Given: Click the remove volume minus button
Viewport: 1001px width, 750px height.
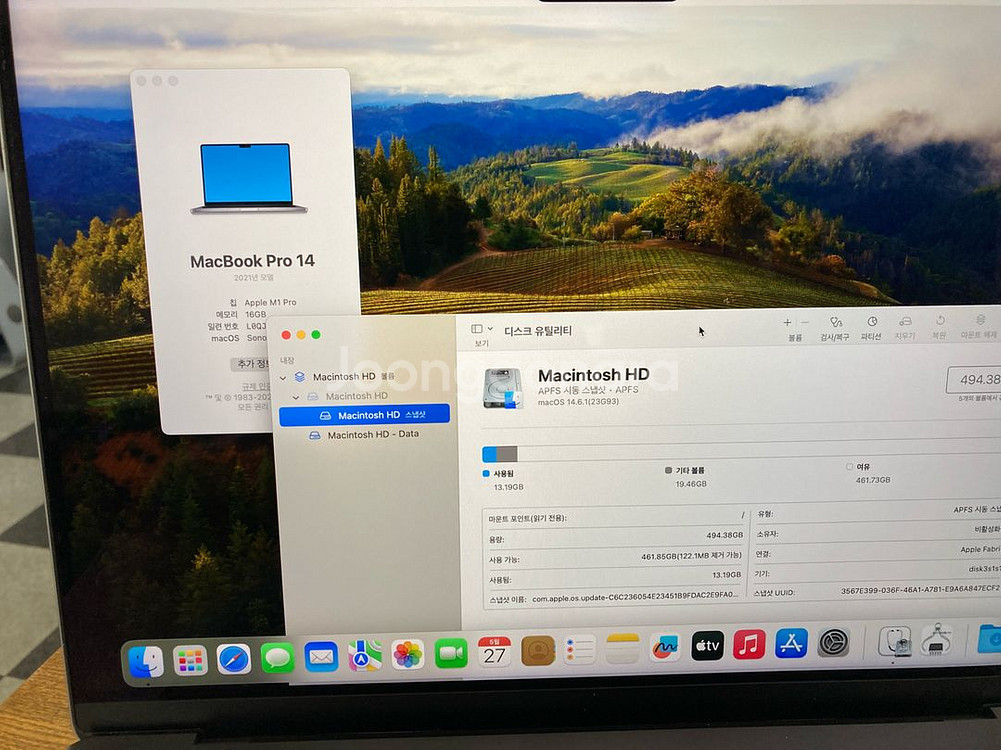Looking at the screenshot, I should (805, 322).
